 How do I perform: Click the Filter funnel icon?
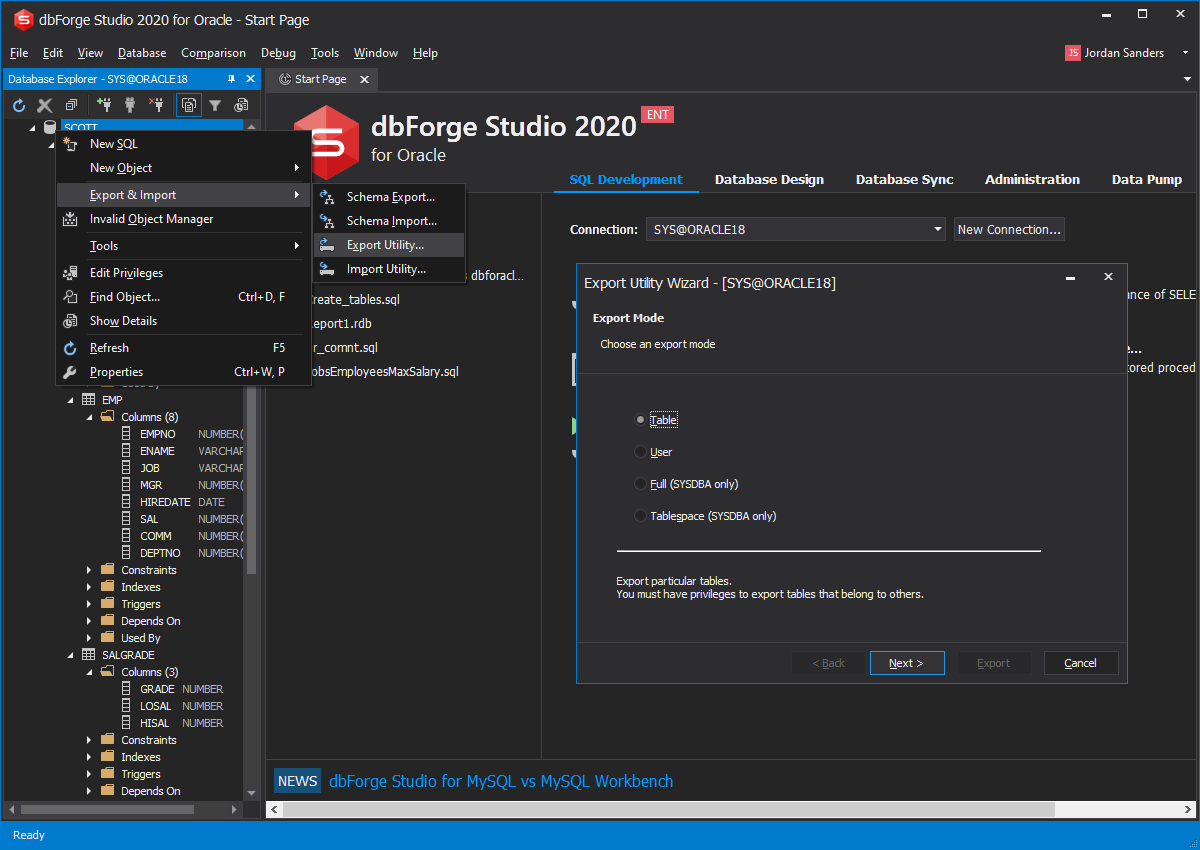coord(214,105)
